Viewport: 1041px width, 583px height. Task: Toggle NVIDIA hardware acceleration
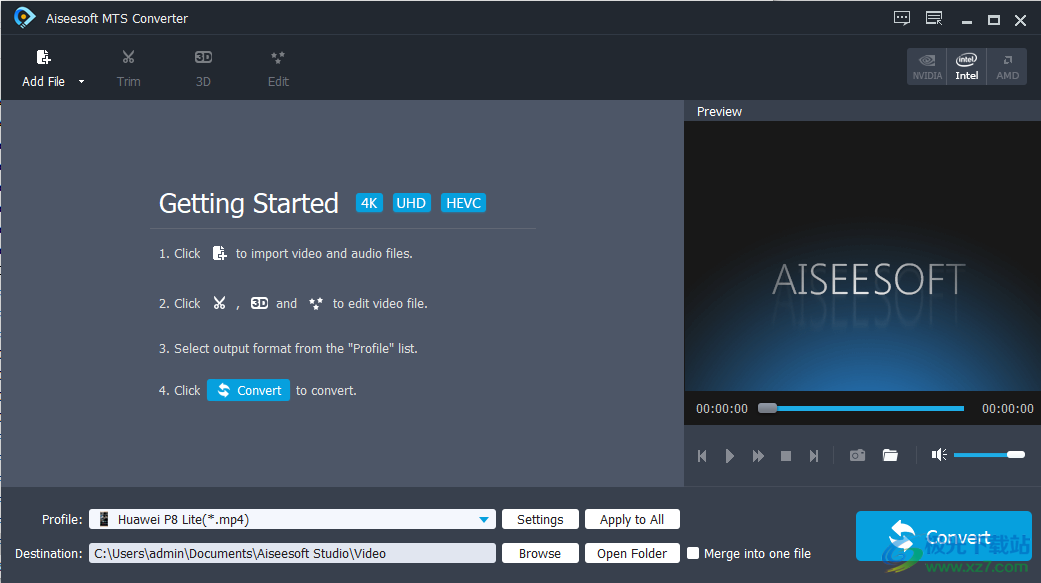click(927, 66)
